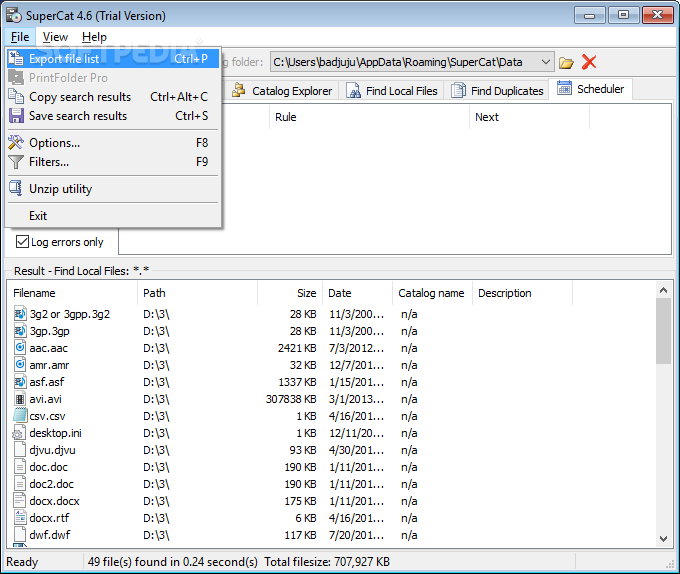The image size is (680, 574).
Task: Open the Help menu
Action: click(94, 37)
